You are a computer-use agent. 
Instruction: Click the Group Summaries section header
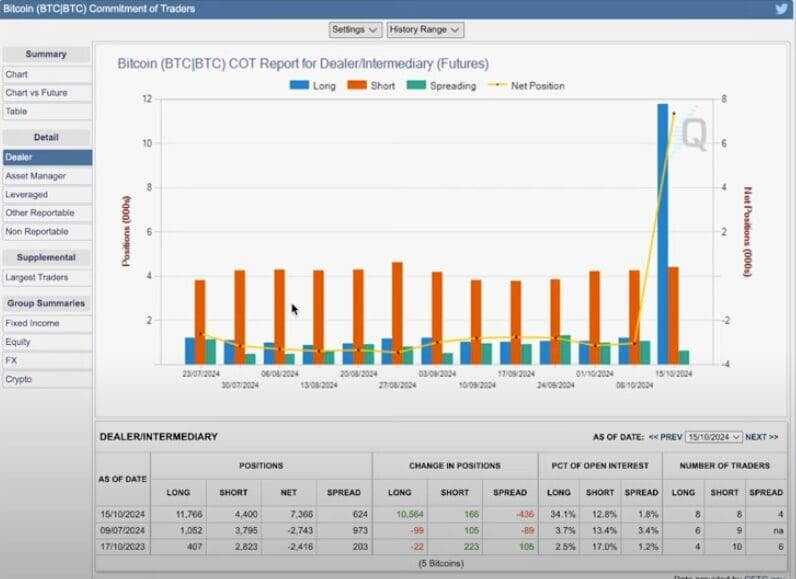click(46, 303)
